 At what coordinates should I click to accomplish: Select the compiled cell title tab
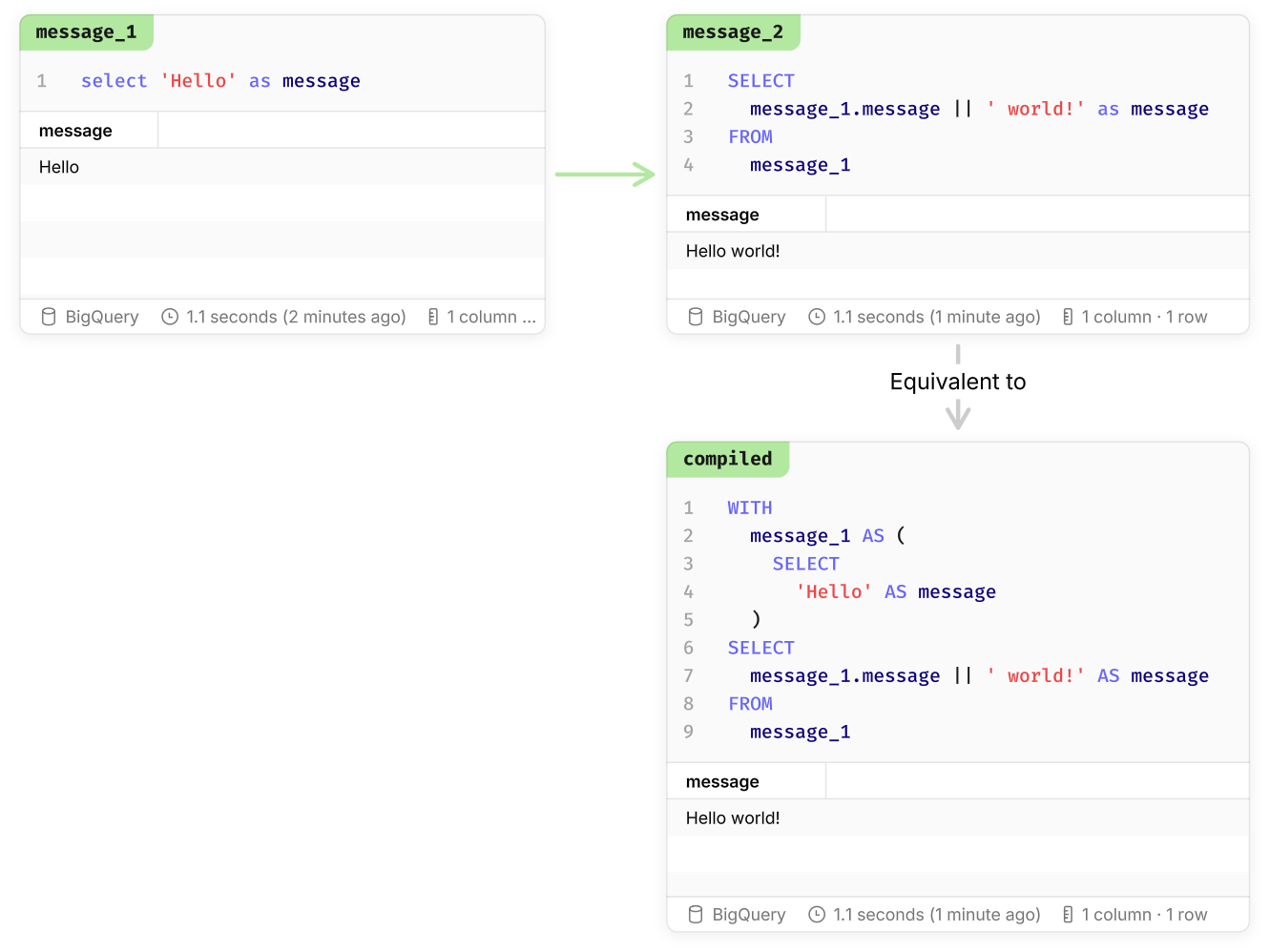pos(727,459)
